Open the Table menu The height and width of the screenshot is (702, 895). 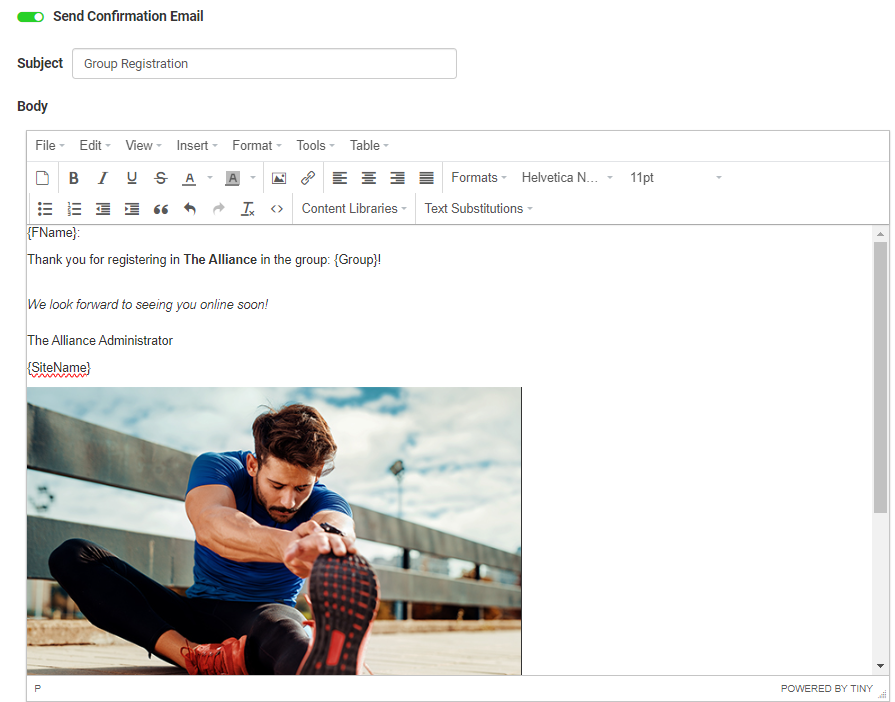point(369,146)
